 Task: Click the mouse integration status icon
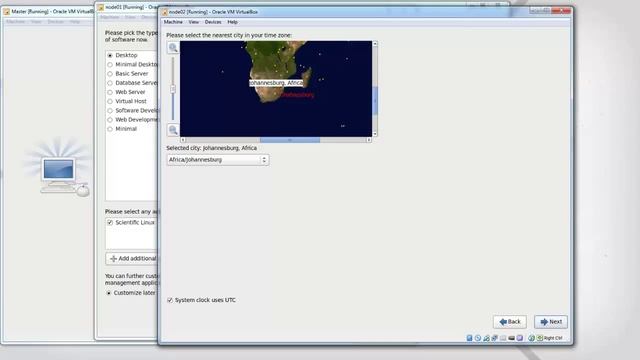(531, 338)
